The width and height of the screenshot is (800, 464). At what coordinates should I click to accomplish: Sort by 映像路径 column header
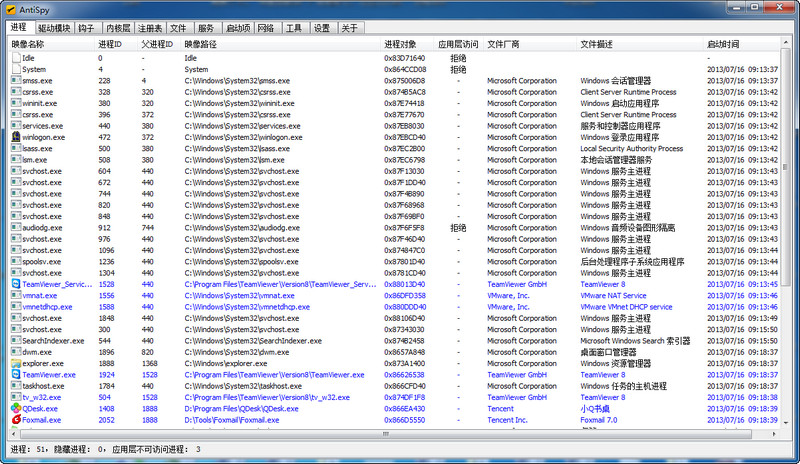[281, 44]
